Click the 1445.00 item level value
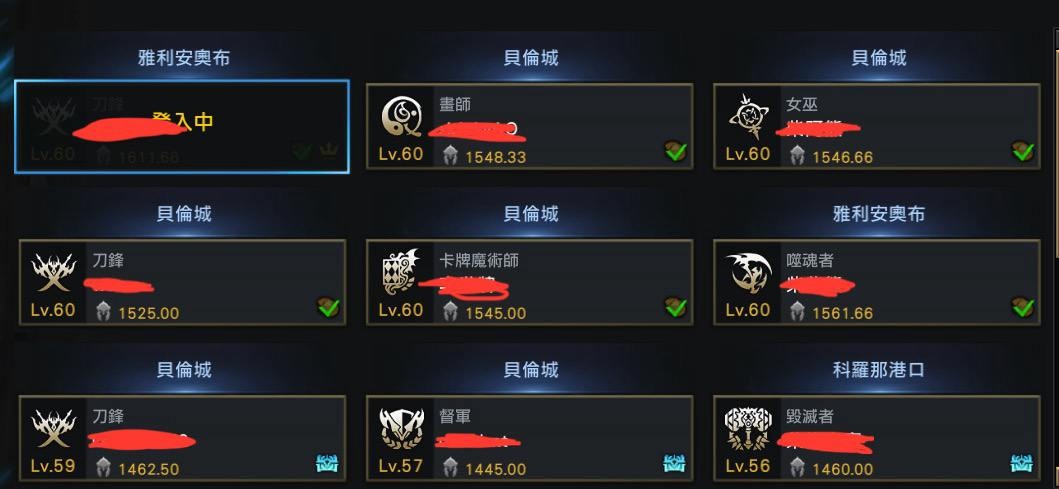Screen dimensions: 1059x489 [x=495, y=469]
